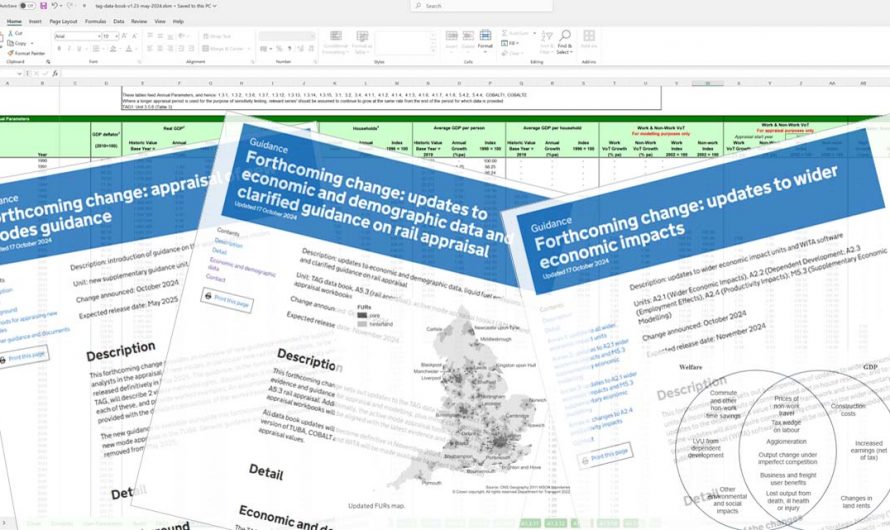Click the Clear eraser icon in Editing
Screen dimensions: 890x530
tap(505, 53)
